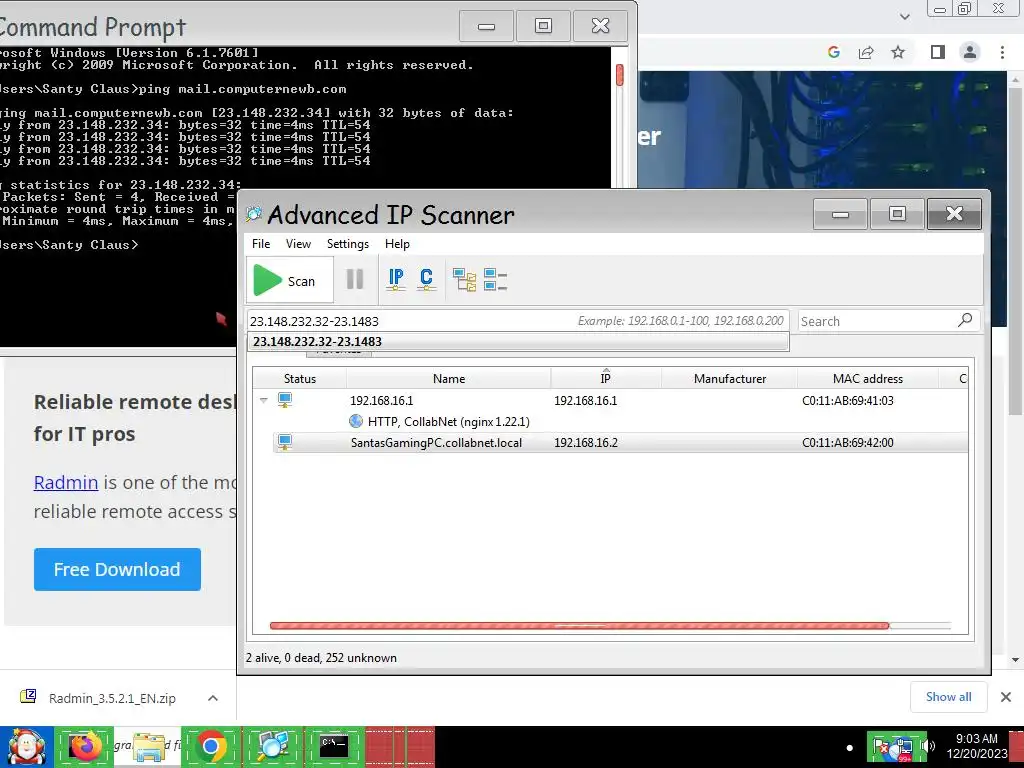Click MAC address C0:11:AB:69:42:00
This screenshot has width=1024, height=768.
coord(848,442)
